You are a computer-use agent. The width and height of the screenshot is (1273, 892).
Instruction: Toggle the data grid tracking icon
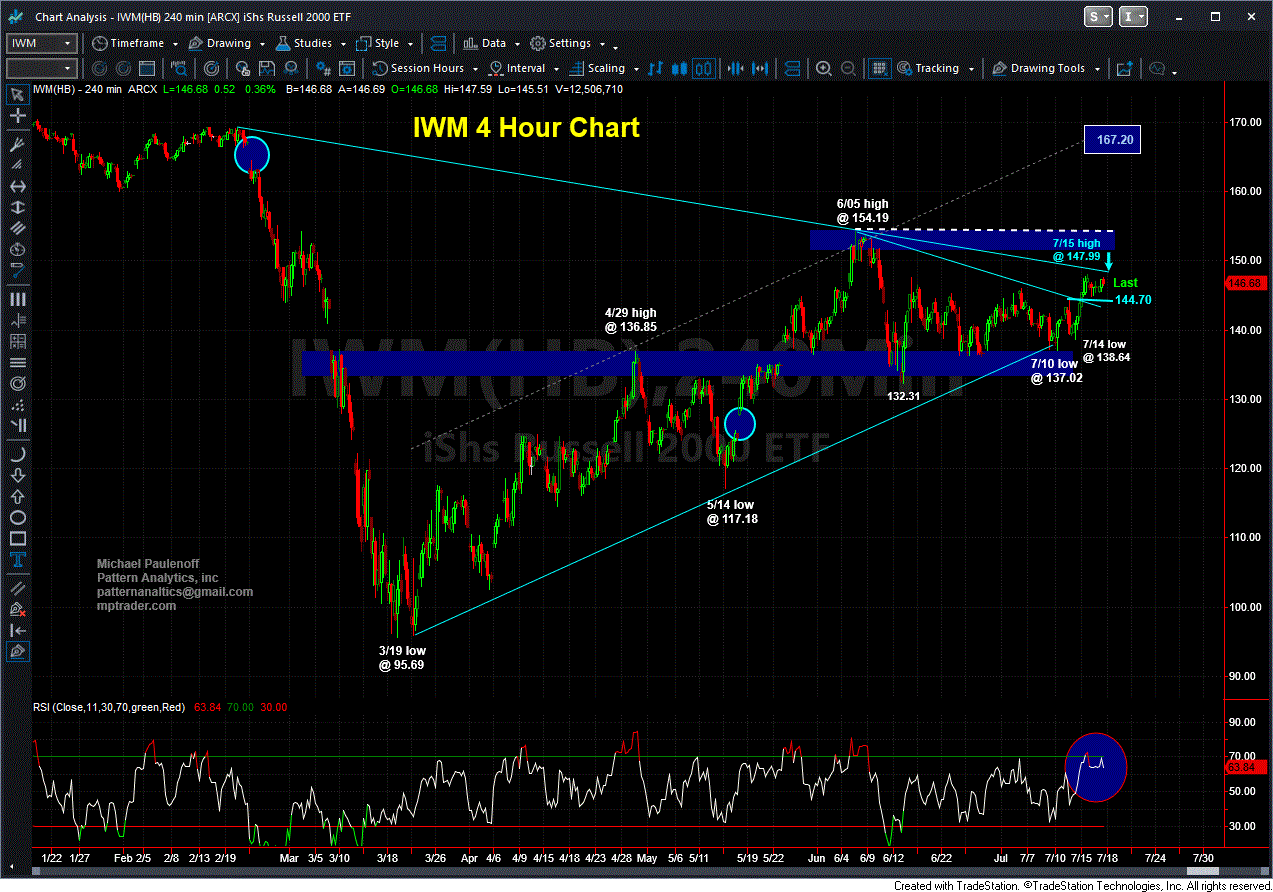(880, 68)
